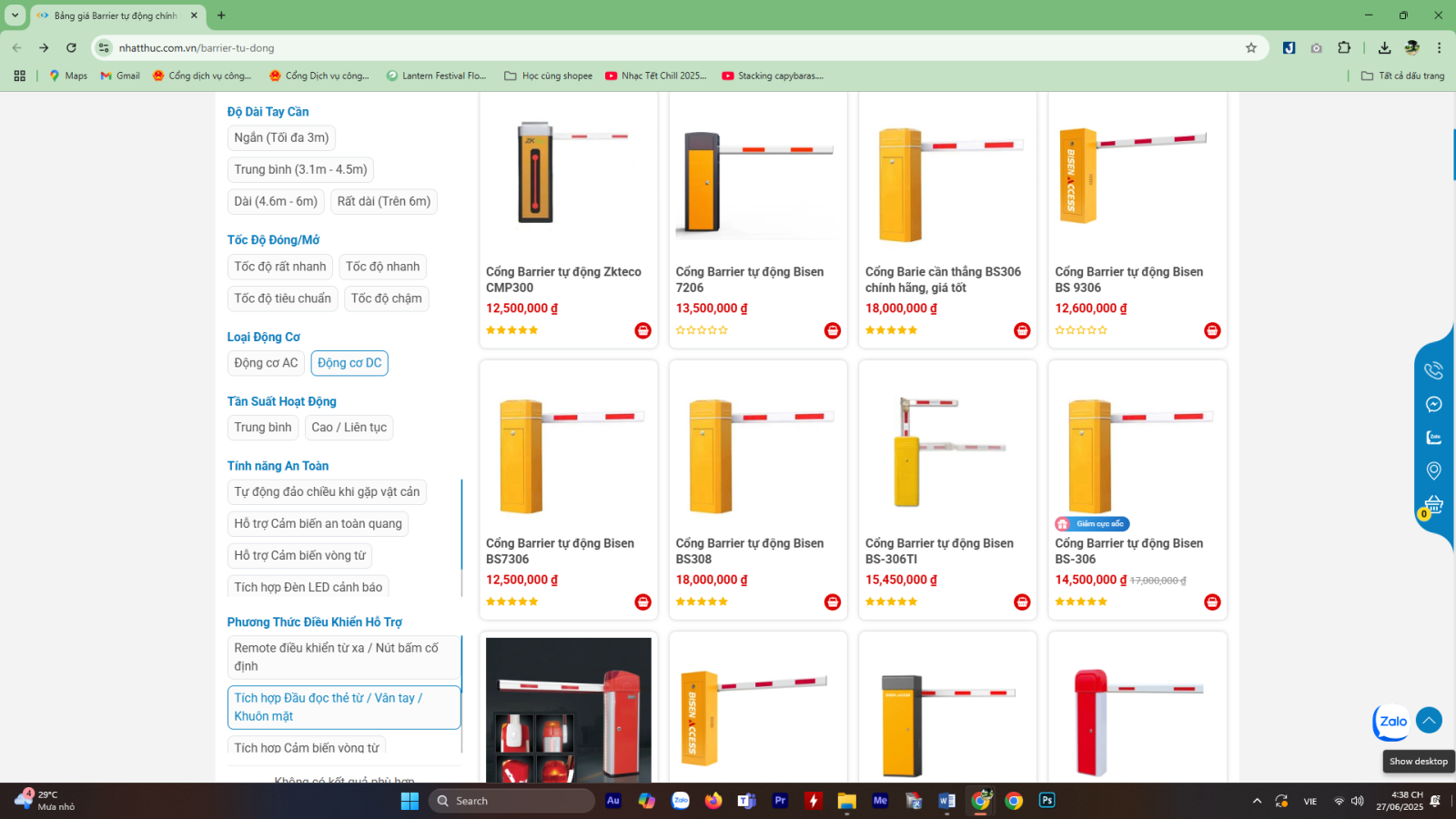Add Bisen BS-306TI barrier to cart

point(1022,602)
